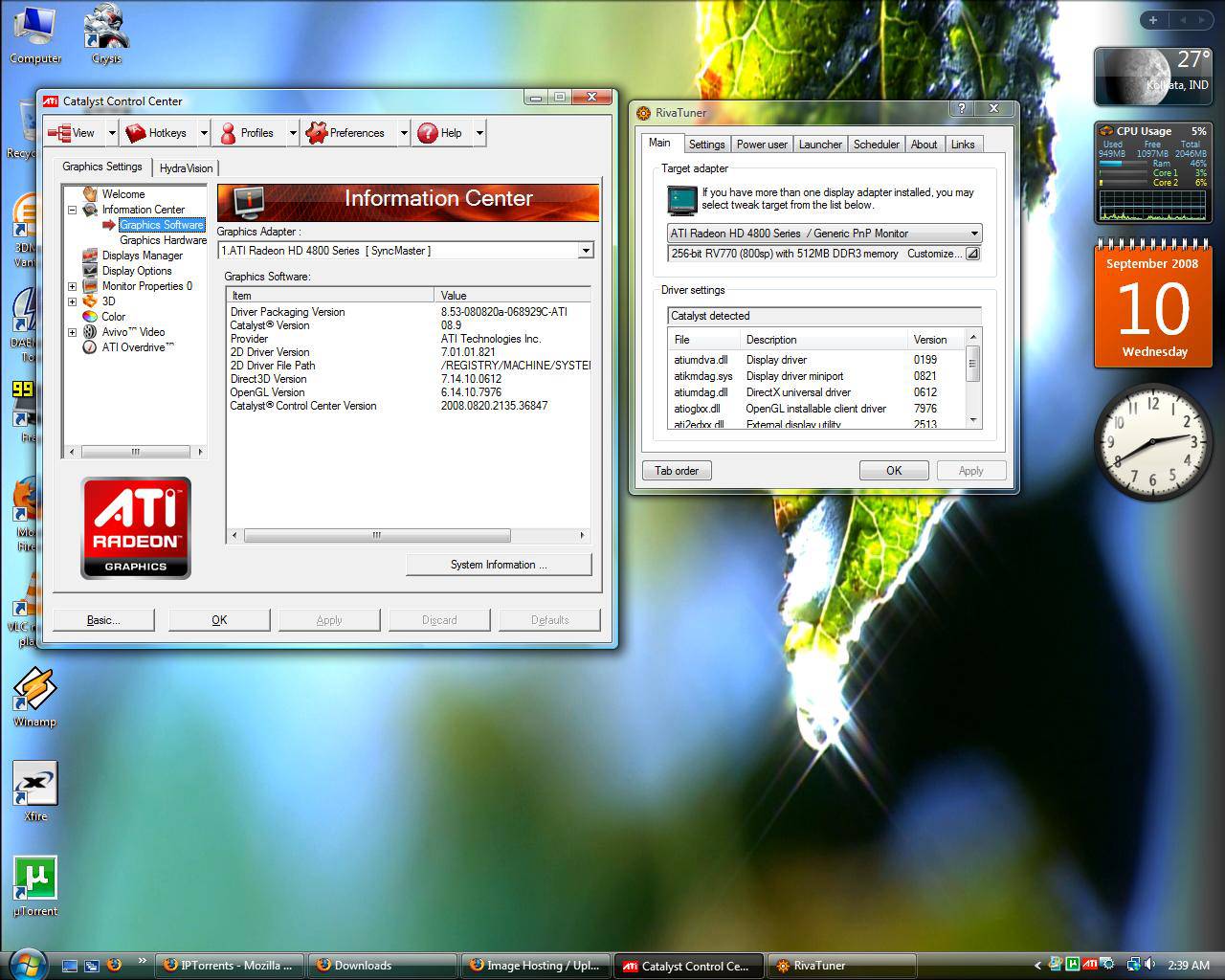Click the Value column header
Viewport: 1225px width, 980px height.
click(513, 296)
